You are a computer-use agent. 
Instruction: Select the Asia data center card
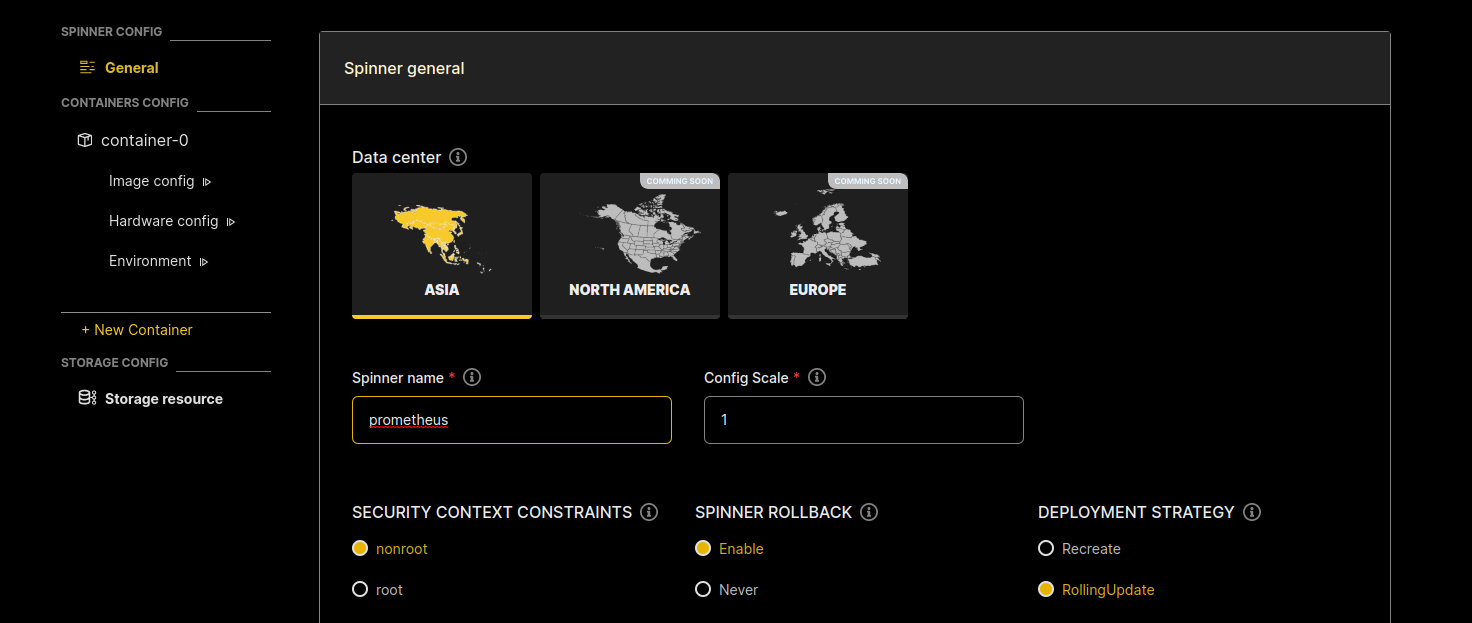[441, 245]
